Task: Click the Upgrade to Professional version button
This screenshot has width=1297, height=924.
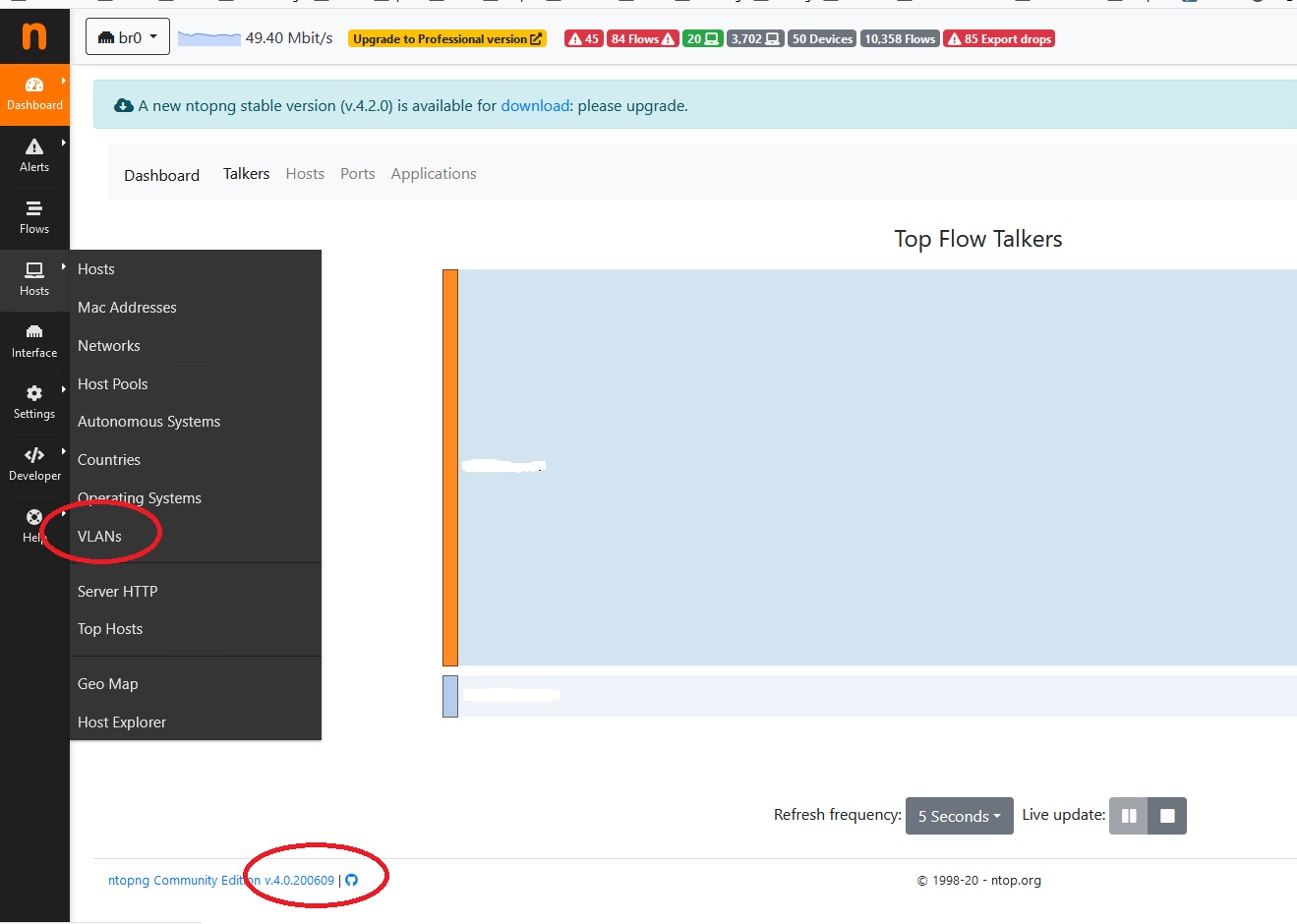Action: coord(446,38)
